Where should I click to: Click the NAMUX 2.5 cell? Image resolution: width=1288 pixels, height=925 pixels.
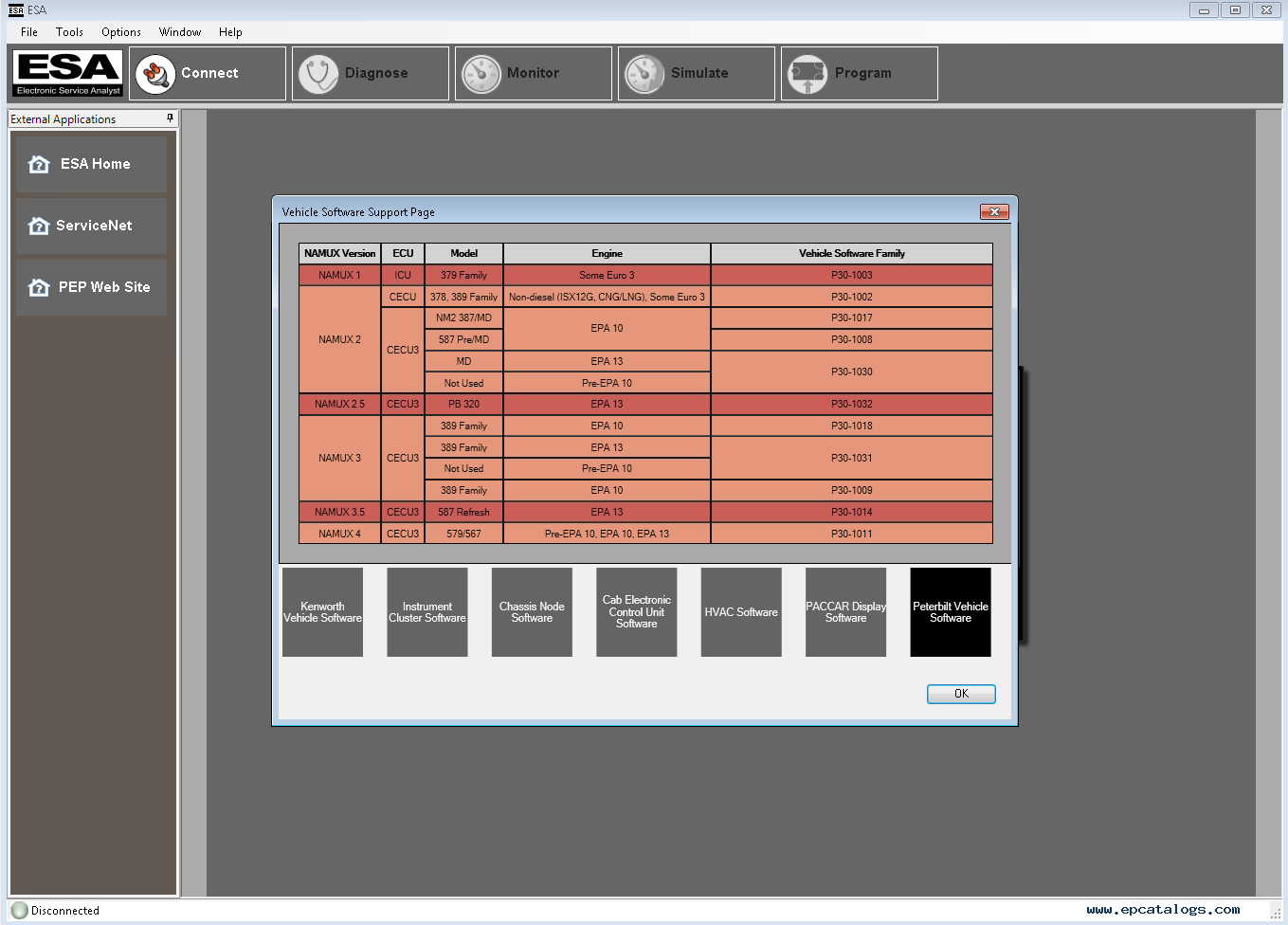(x=339, y=404)
